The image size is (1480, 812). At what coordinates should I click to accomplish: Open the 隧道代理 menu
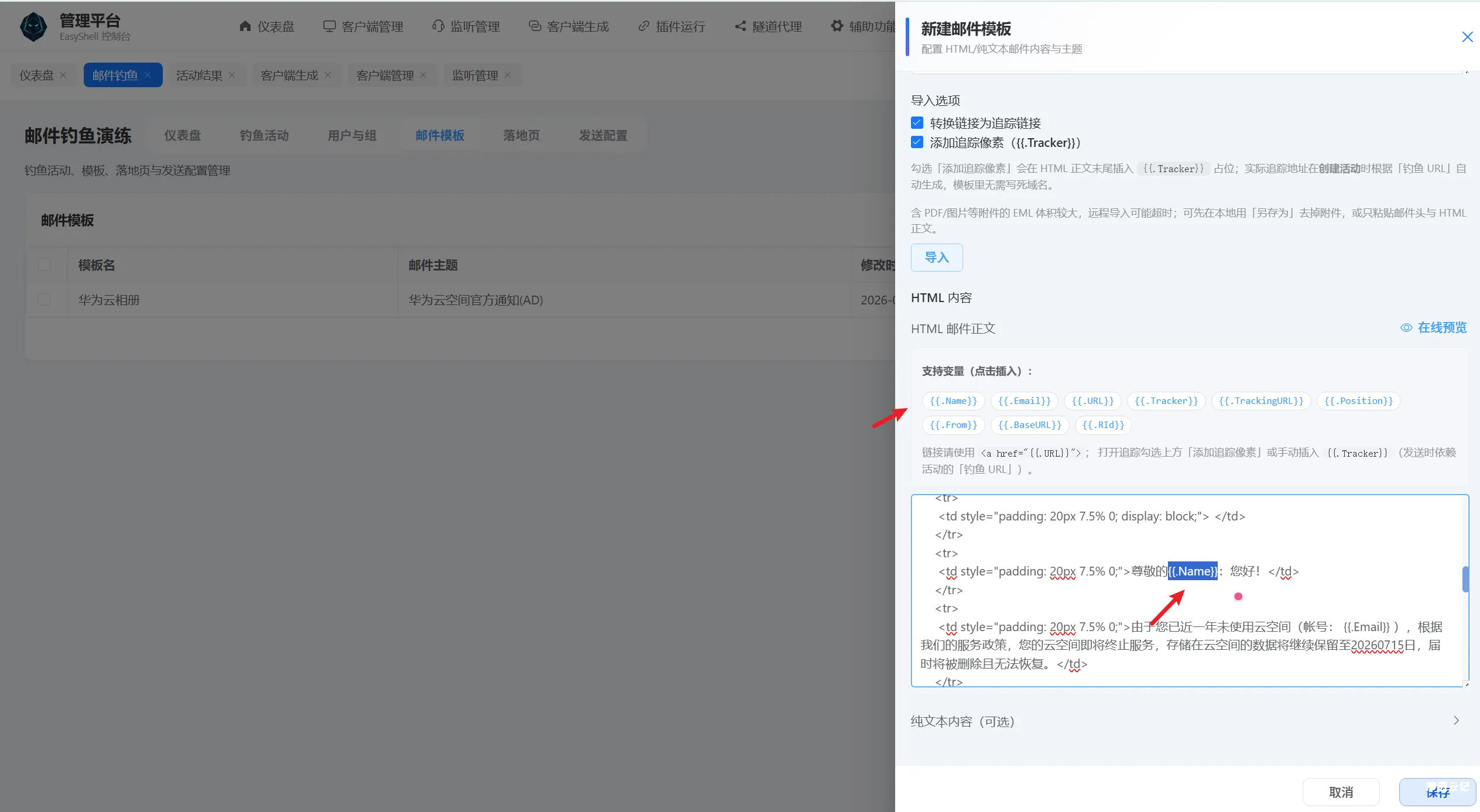[768, 26]
